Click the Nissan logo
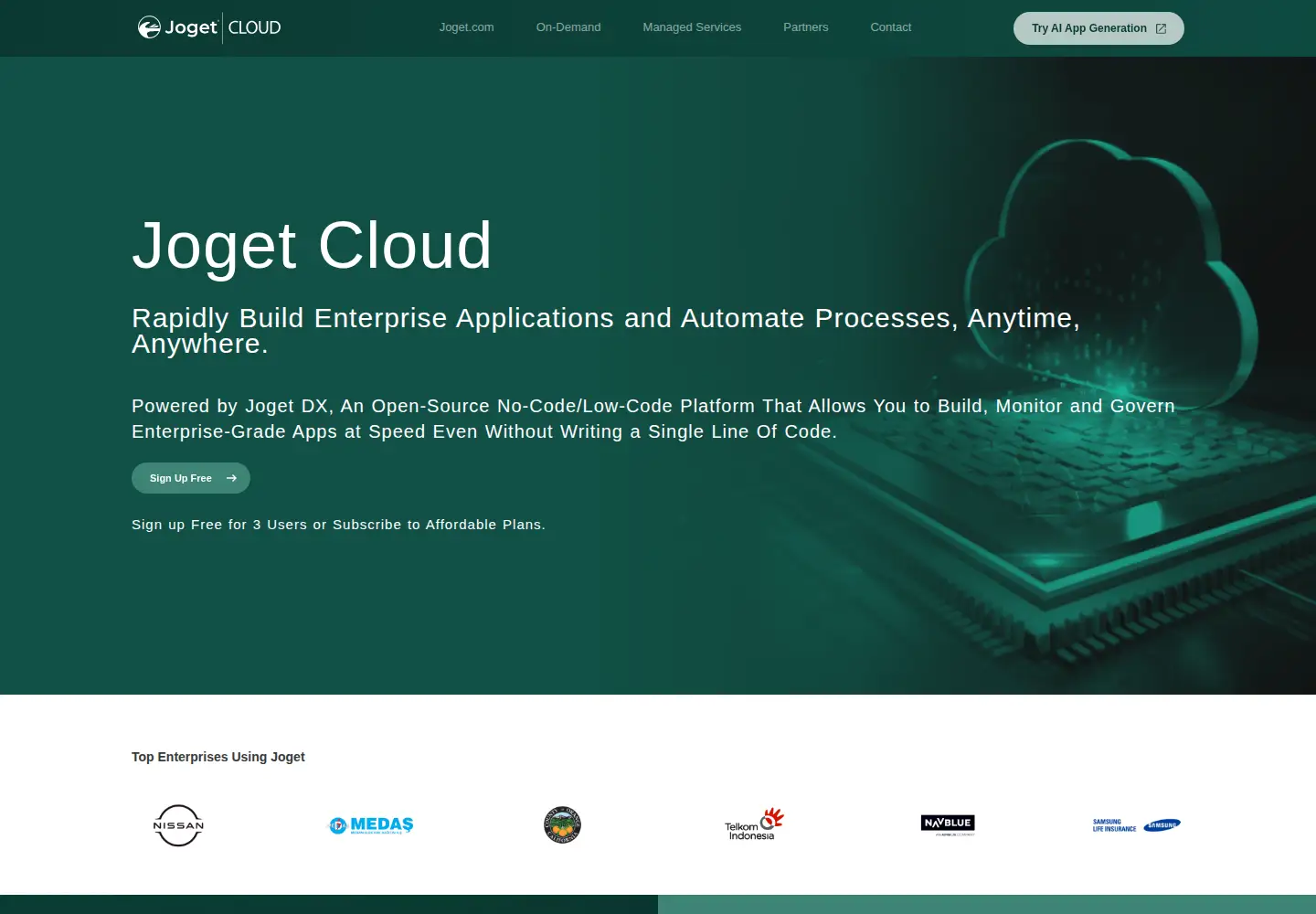Viewport: 1316px width, 914px height. click(x=178, y=825)
